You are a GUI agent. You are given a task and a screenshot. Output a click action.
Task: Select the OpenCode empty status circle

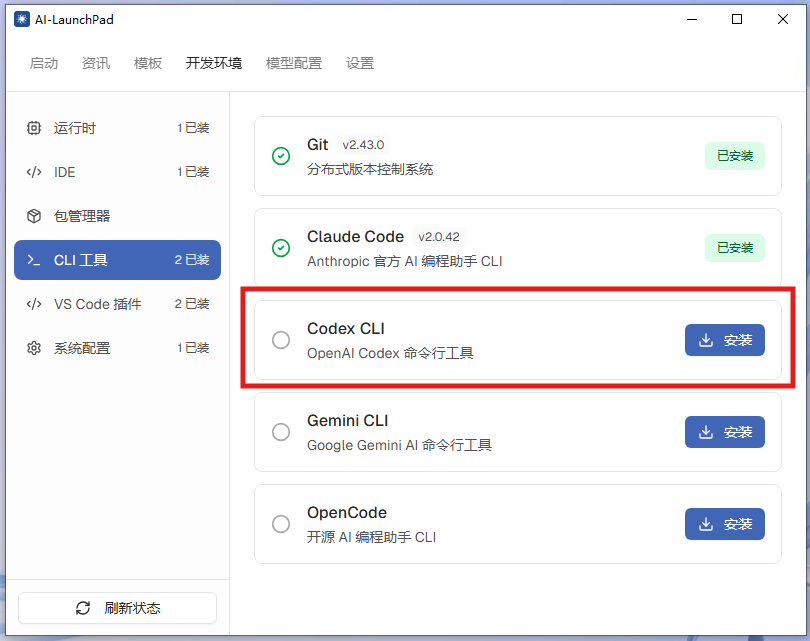(281, 524)
